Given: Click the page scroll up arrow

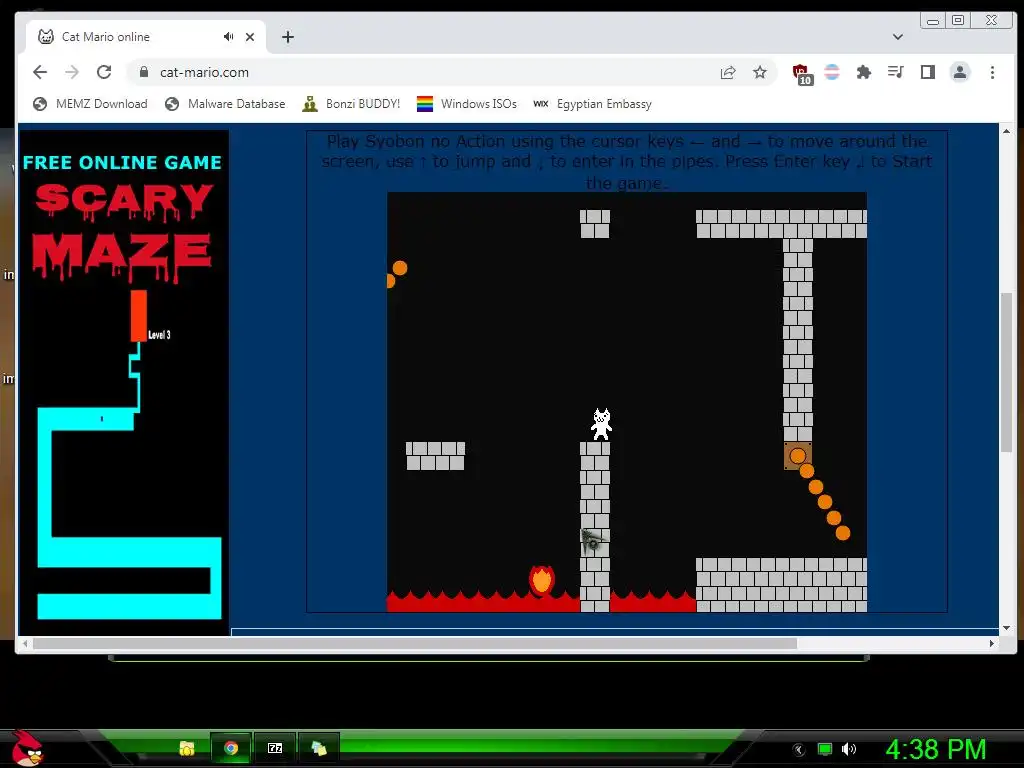Looking at the screenshot, I should point(1006,131).
